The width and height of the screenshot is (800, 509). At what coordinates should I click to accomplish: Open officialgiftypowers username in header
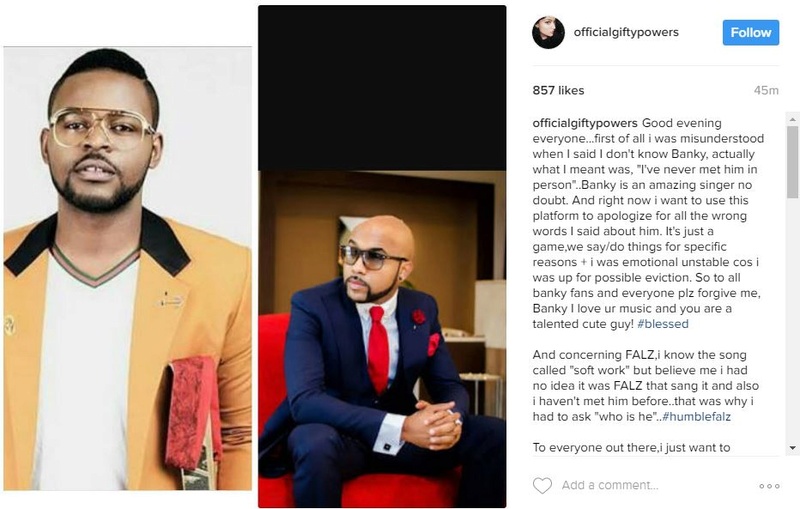point(626,32)
